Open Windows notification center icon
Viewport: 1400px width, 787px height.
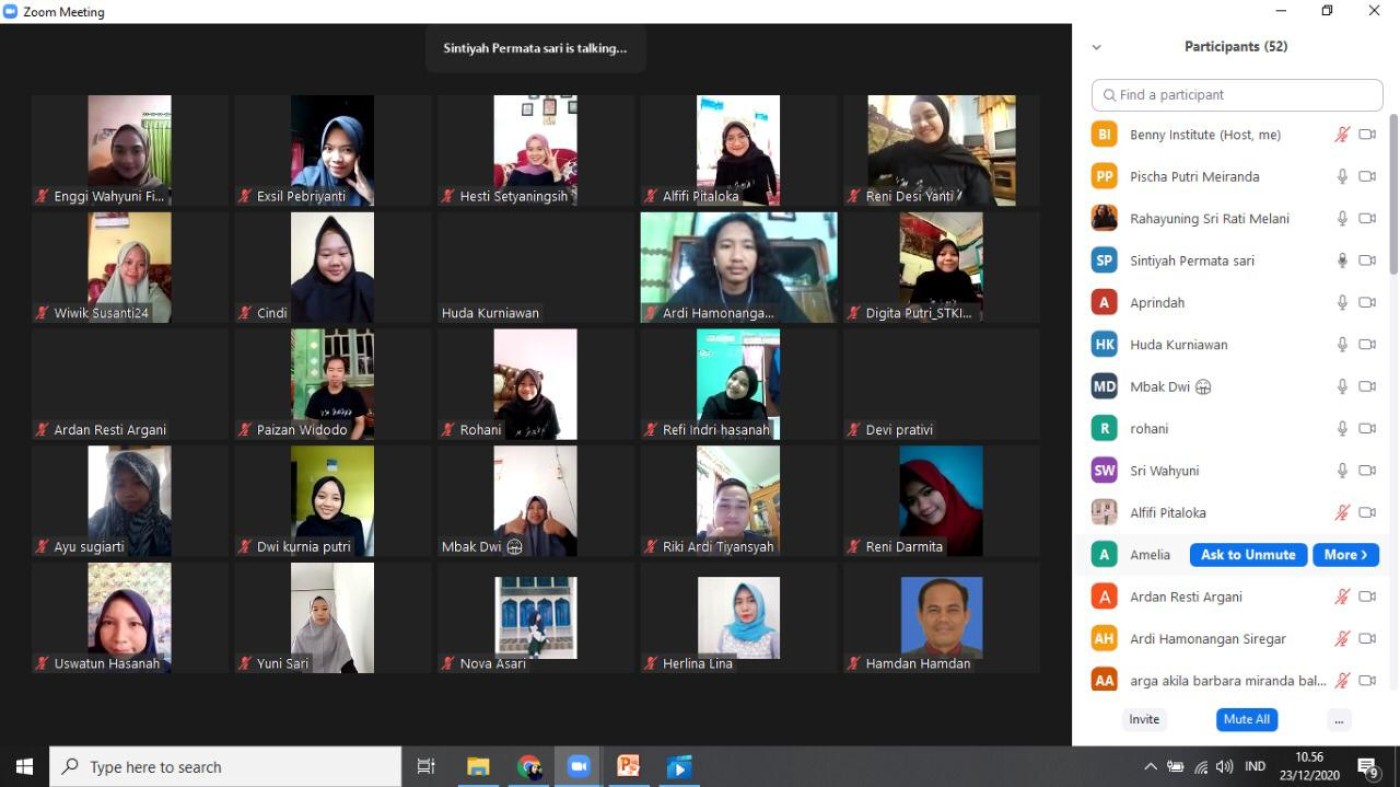(x=1368, y=767)
